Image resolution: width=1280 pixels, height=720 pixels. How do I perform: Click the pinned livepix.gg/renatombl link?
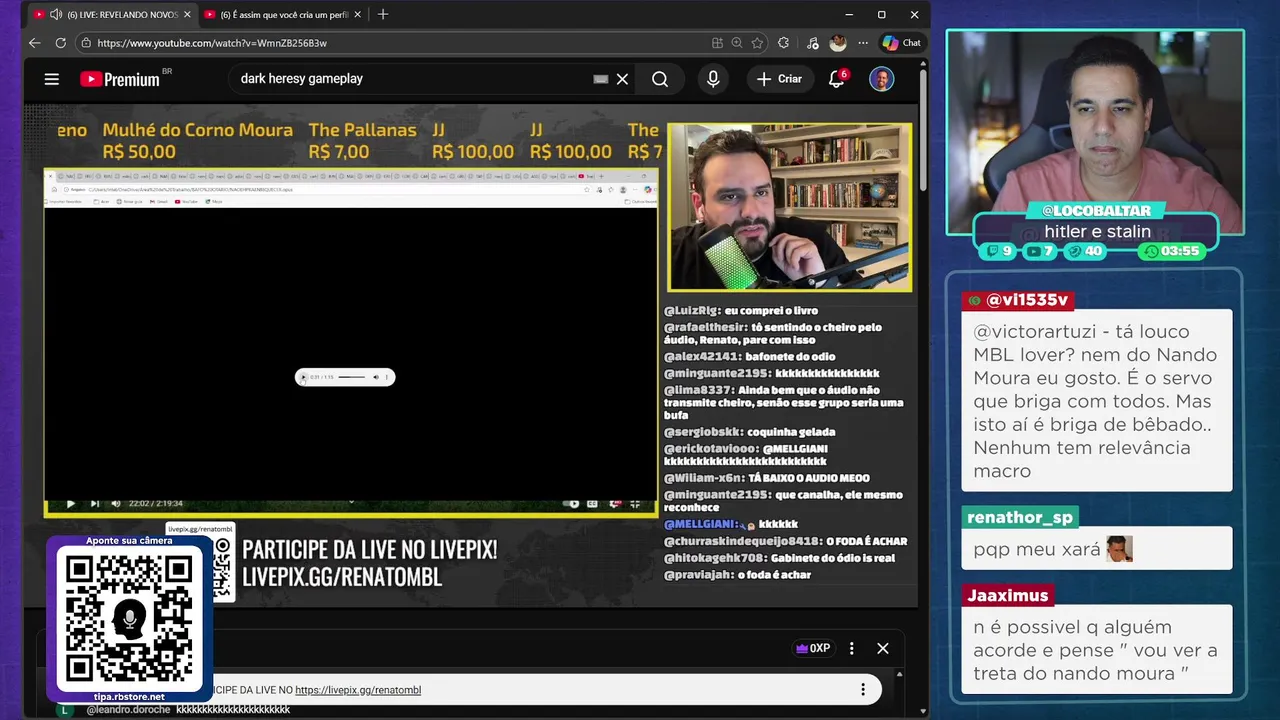[x=358, y=690]
